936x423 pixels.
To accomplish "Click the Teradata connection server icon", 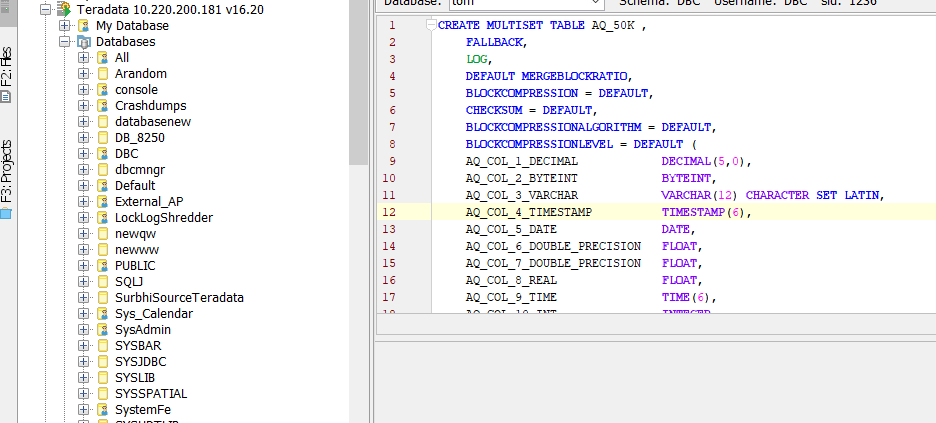I will tap(64, 9).
